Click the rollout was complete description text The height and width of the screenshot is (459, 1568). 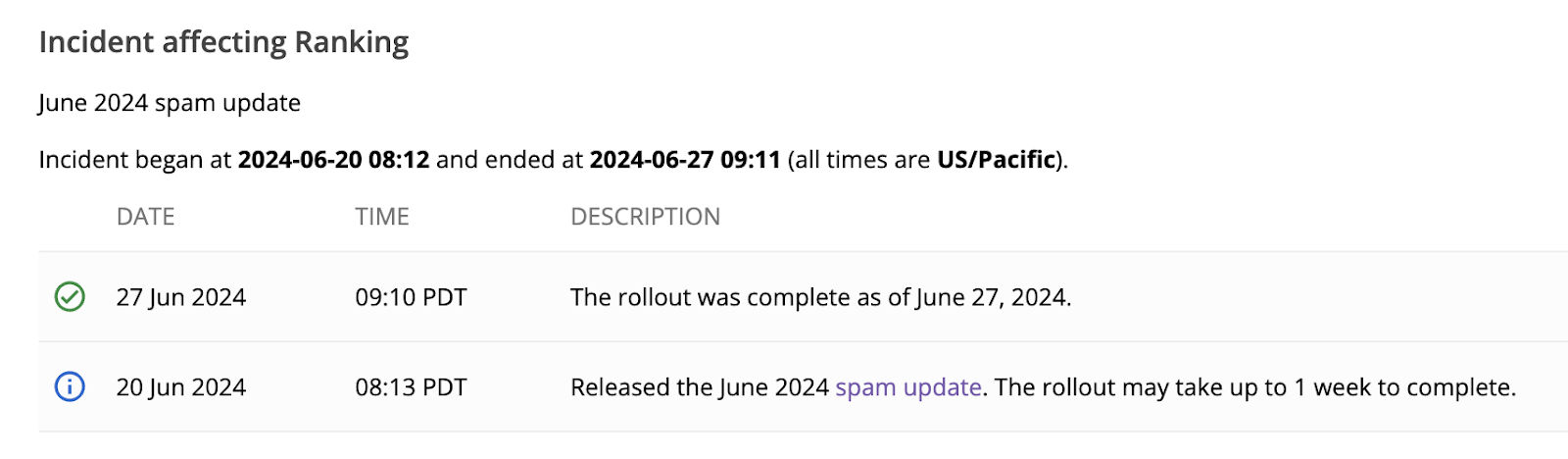[820, 297]
